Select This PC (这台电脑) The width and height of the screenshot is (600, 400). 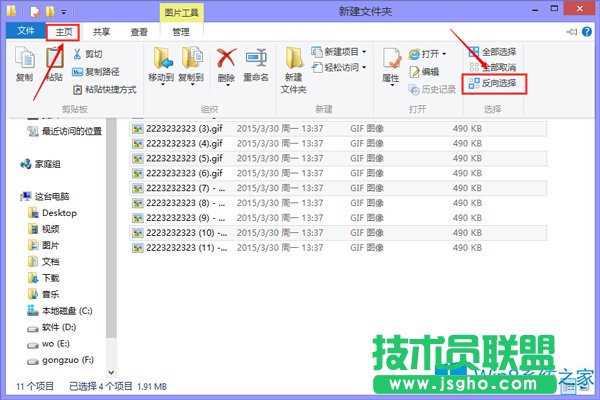(x=45, y=196)
